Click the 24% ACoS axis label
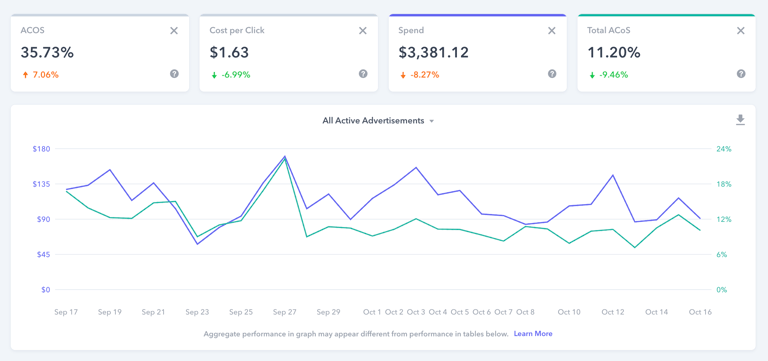 click(723, 149)
